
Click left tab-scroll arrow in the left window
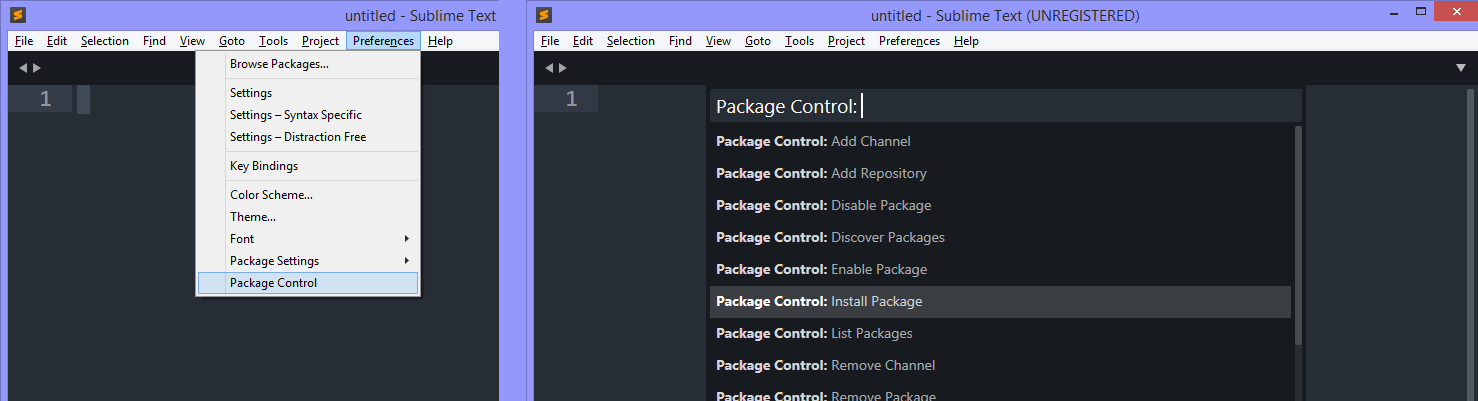pos(24,68)
